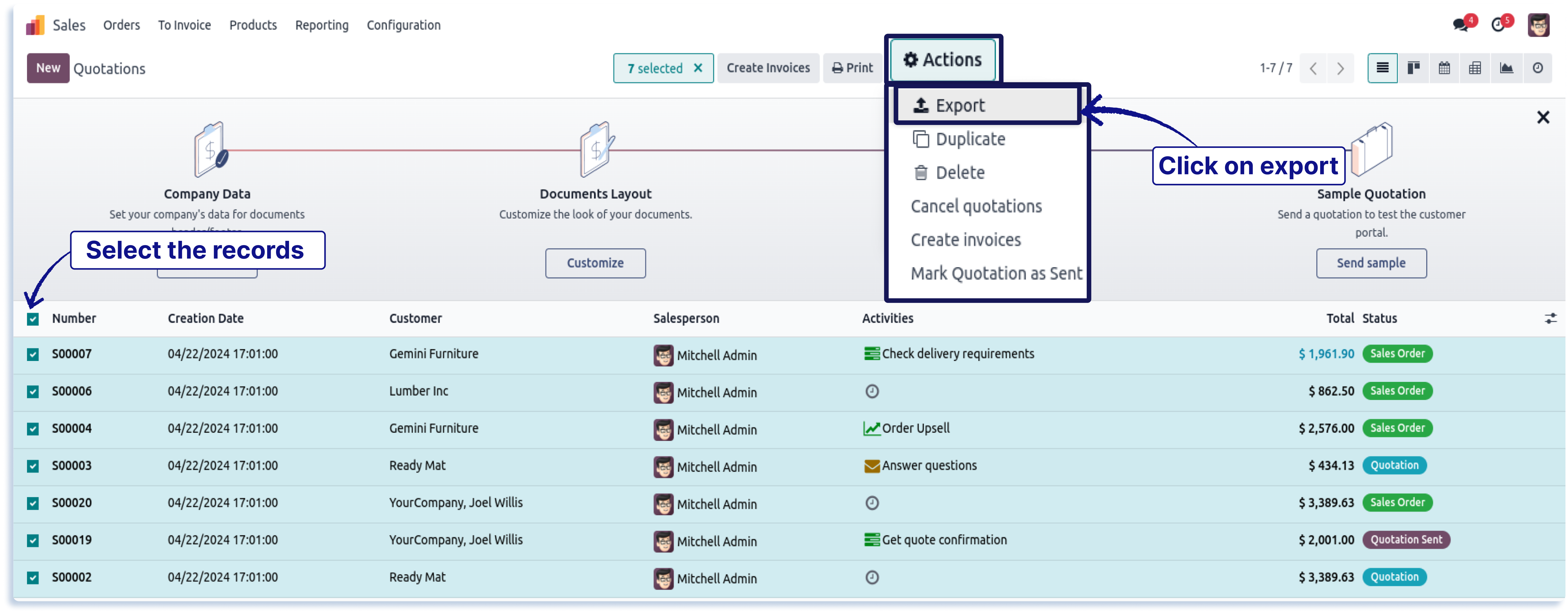1568x613 pixels.
Task: Click the Create Invoices toolbar button
Action: tap(768, 68)
